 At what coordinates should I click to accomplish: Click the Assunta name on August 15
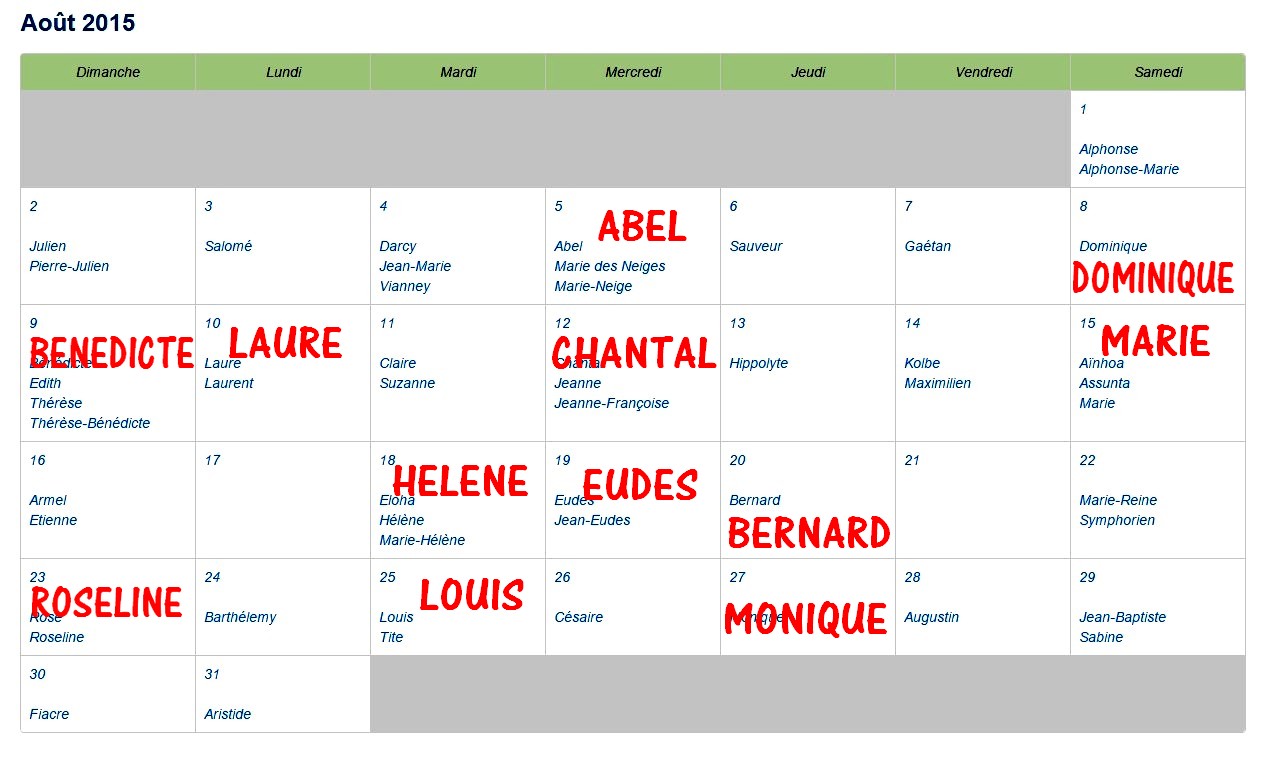1105,383
